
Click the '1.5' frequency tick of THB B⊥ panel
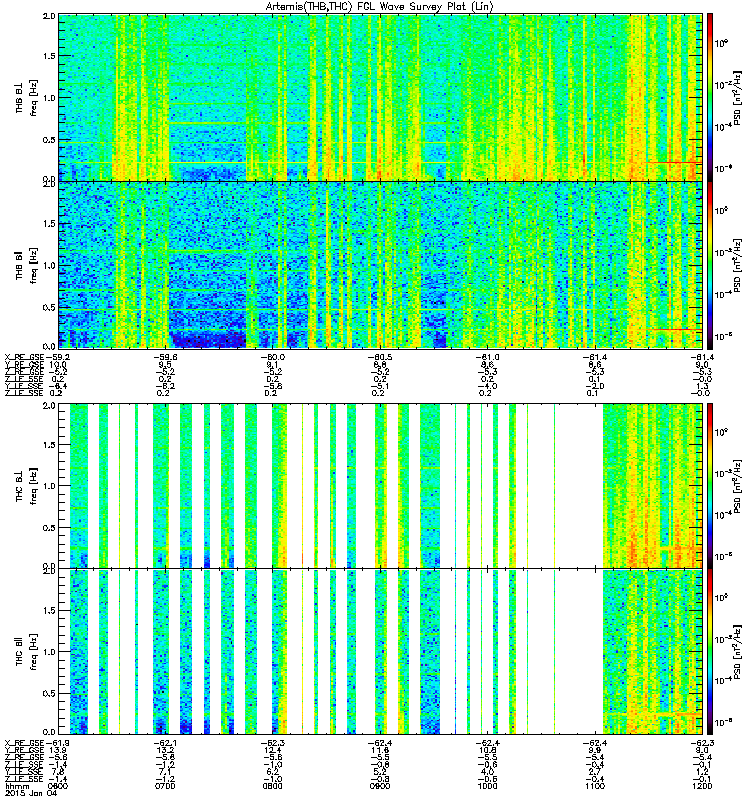click(x=49, y=56)
